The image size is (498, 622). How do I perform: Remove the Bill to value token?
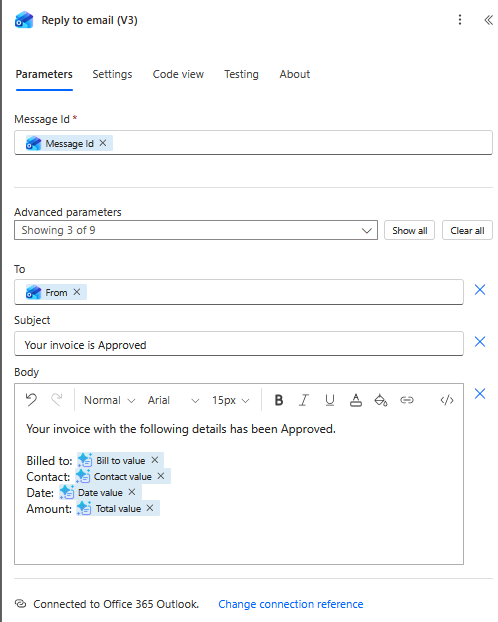pos(155,460)
